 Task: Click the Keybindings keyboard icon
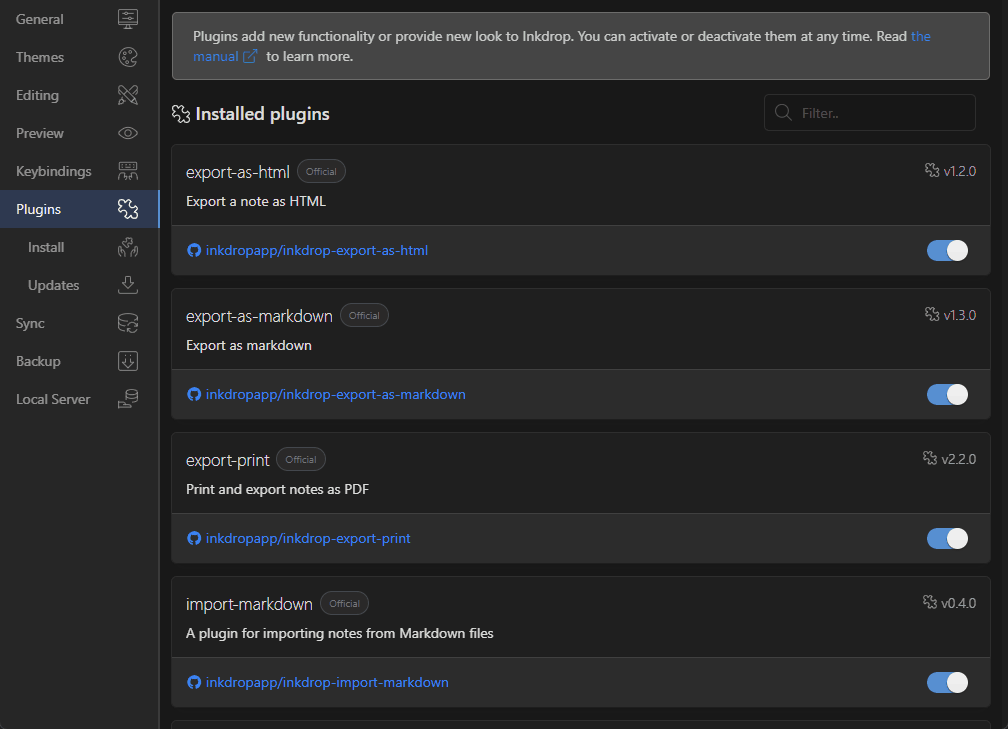coord(128,171)
